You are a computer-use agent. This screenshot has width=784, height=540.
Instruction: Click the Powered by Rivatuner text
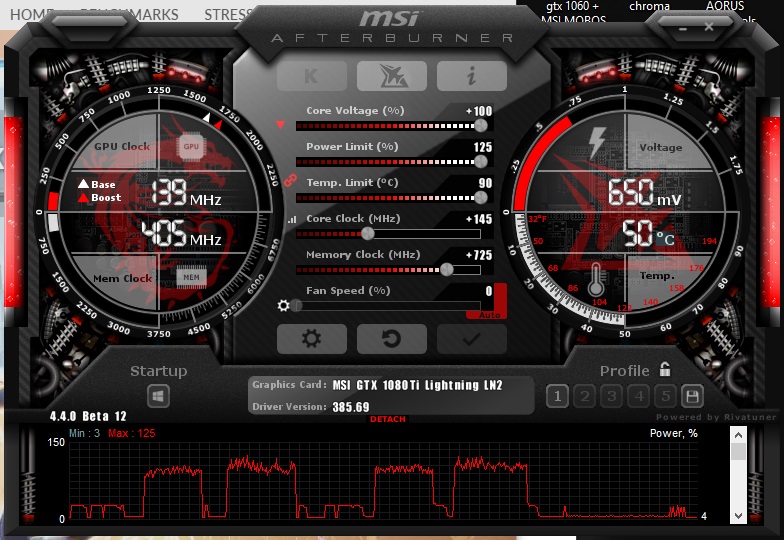pyautogui.click(x=716, y=417)
